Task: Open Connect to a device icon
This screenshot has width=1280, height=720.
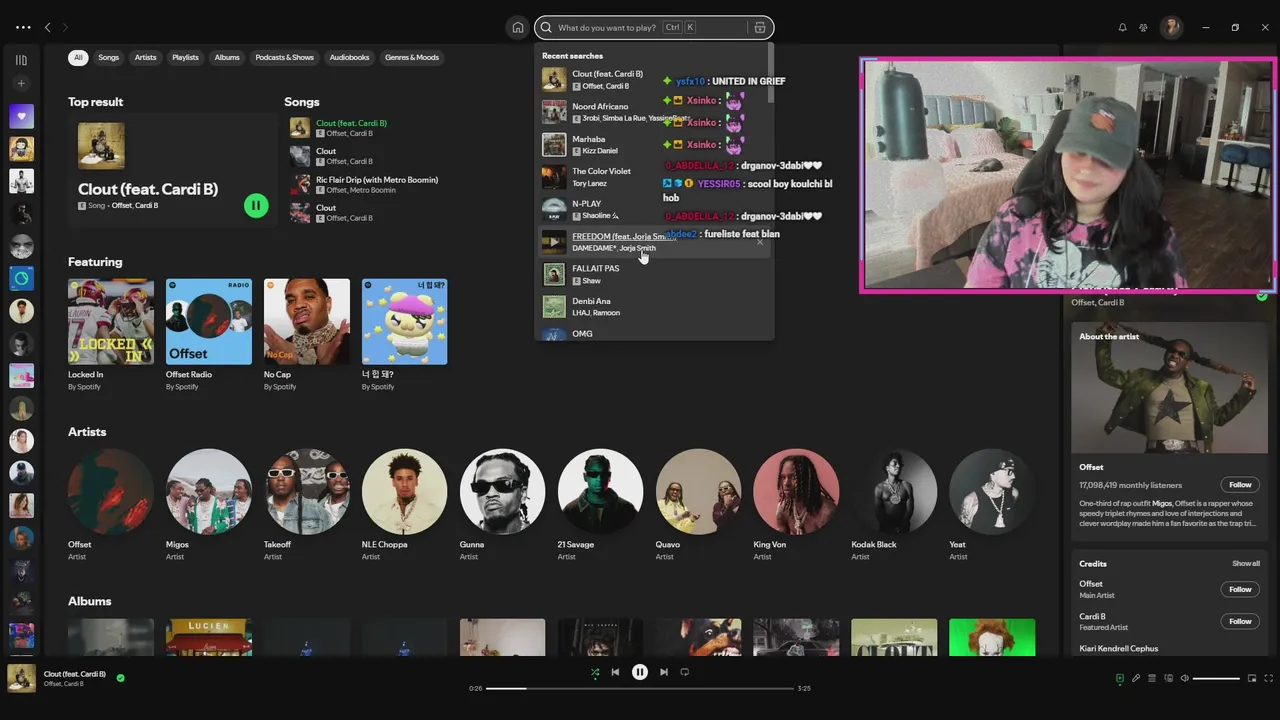Action: (x=1168, y=678)
